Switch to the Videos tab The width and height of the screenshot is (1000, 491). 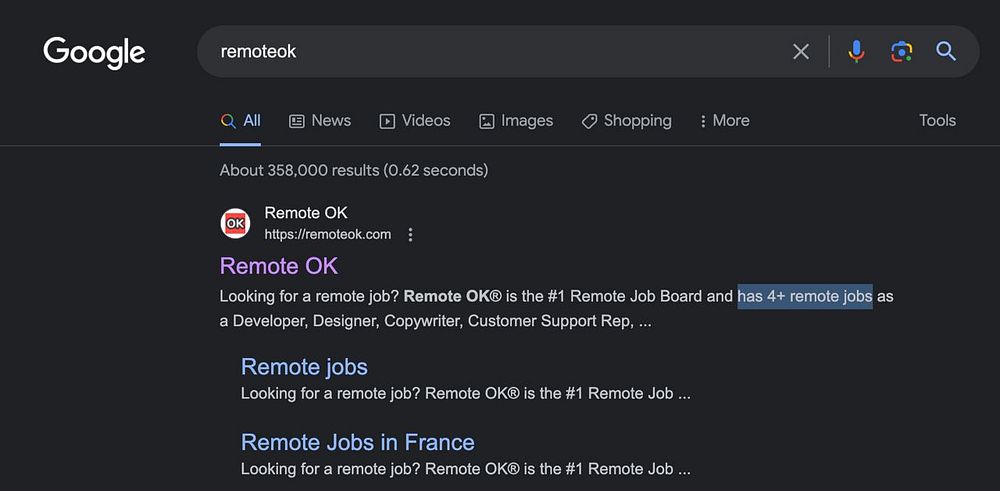[x=415, y=121]
